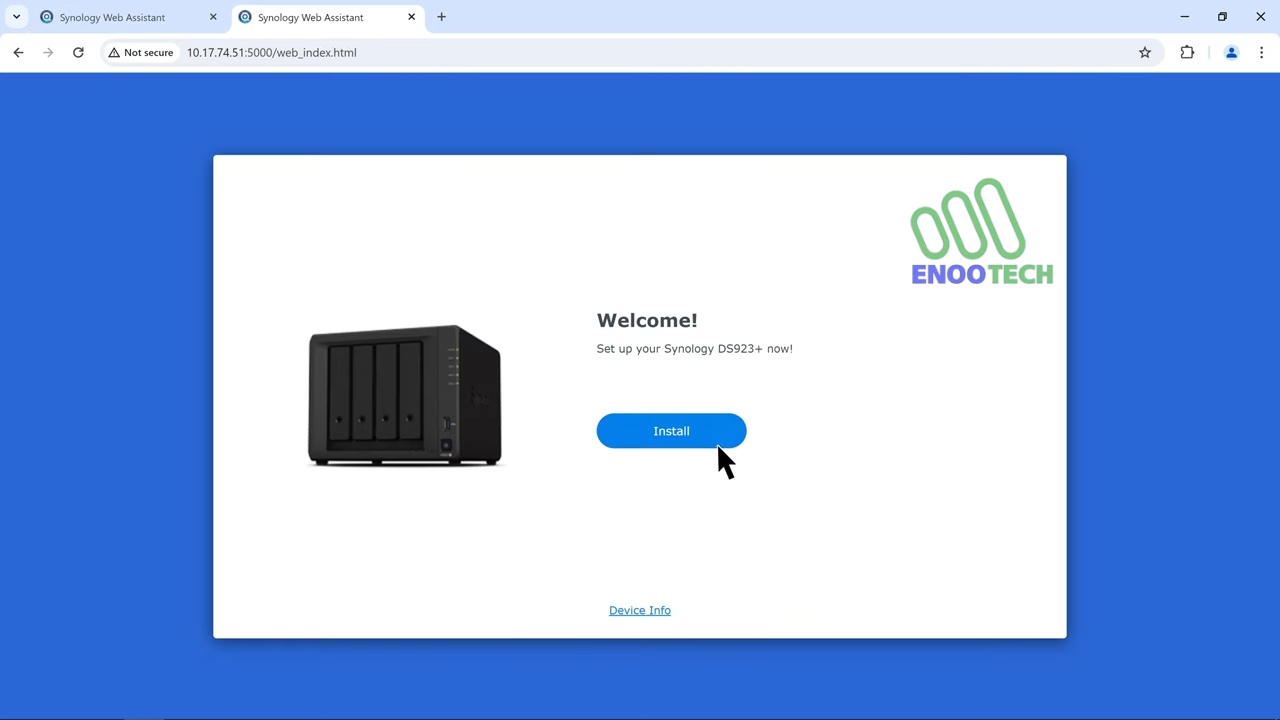Click the Not secure site warning chip
1280x720 pixels.
(141, 52)
